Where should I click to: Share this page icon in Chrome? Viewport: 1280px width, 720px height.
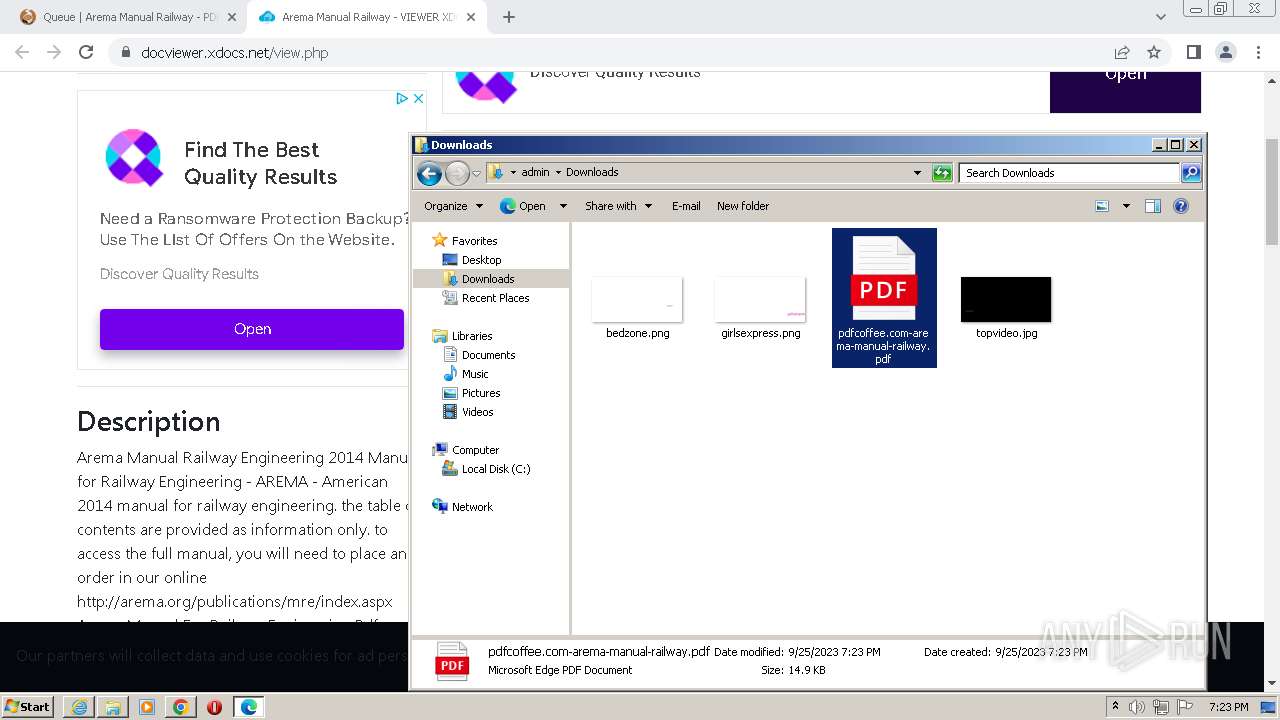[1122, 52]
